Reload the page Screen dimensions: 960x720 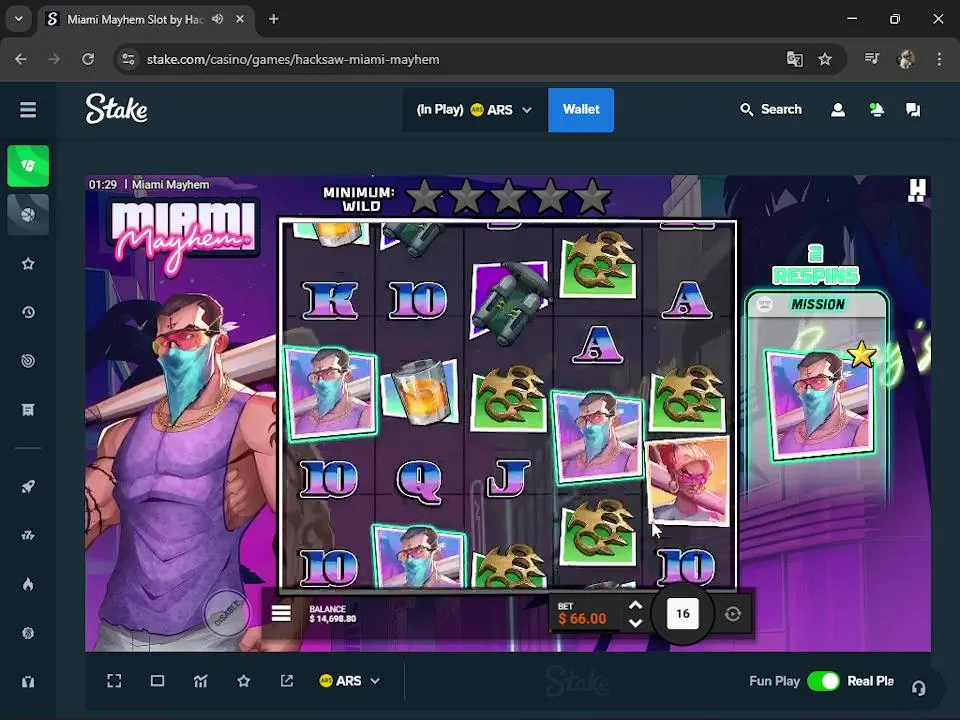[x=88, y=59]
